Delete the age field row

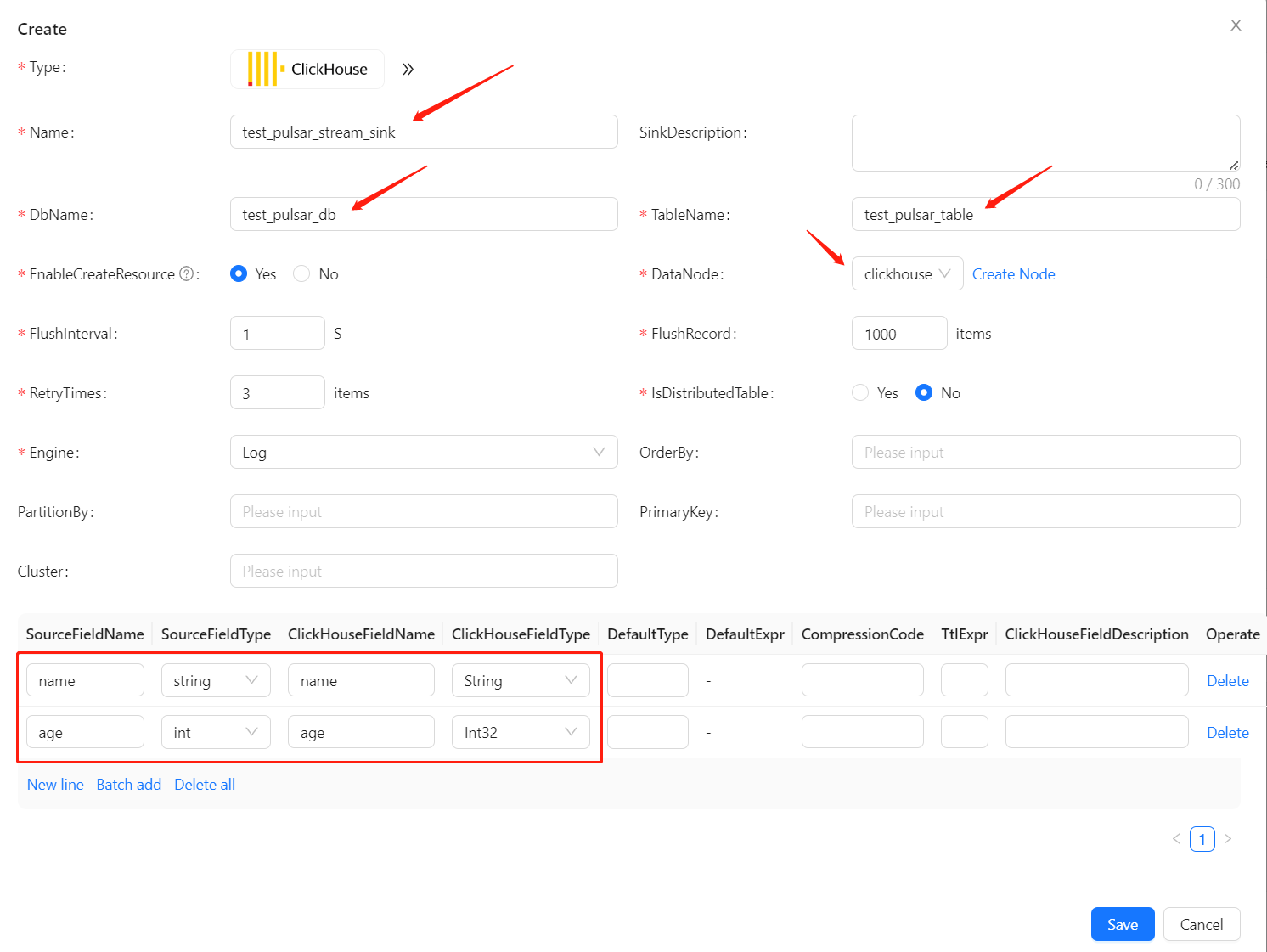(x=1227, y=733)
